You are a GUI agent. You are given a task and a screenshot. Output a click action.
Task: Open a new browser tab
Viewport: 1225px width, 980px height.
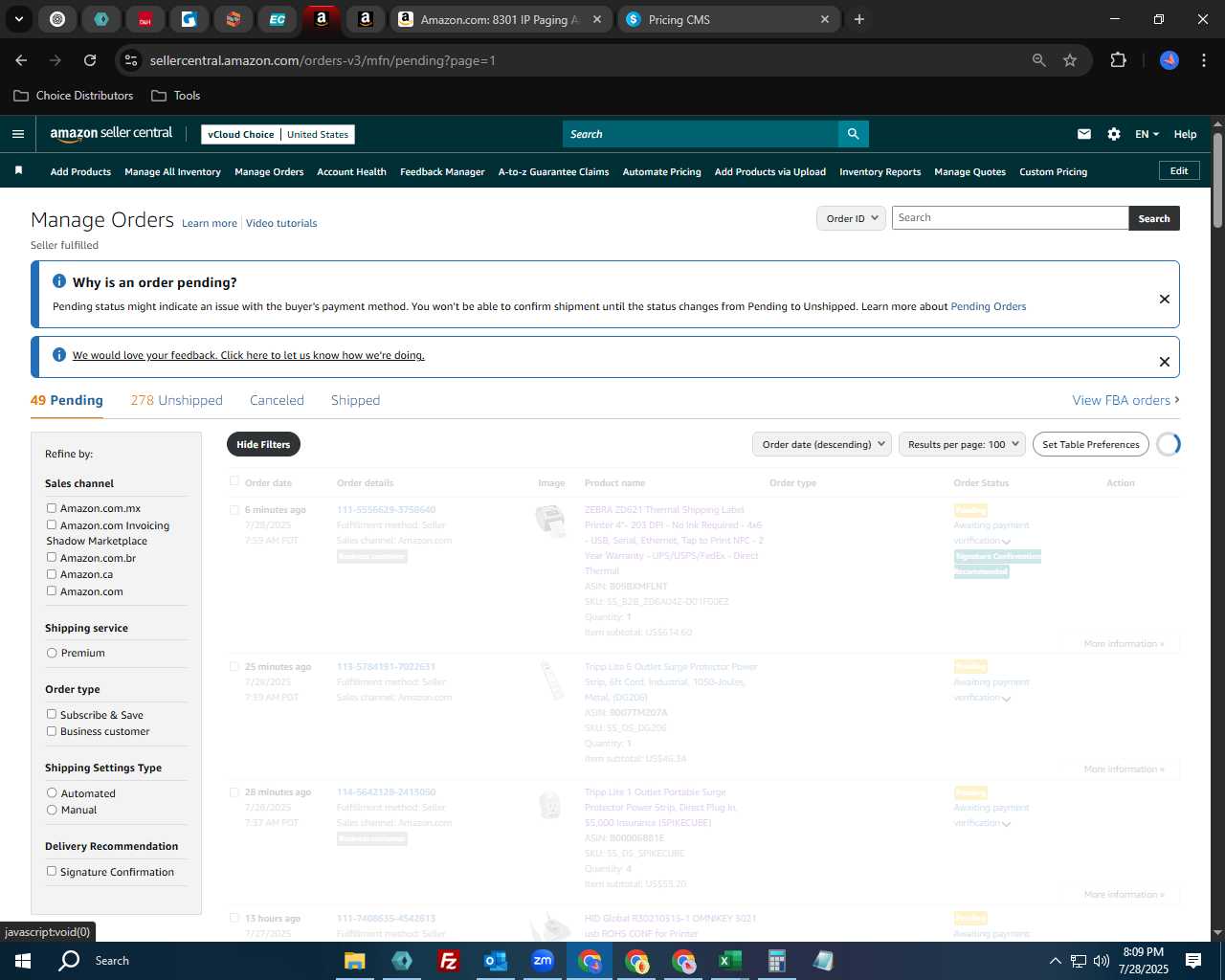click(x=859, y=19)
